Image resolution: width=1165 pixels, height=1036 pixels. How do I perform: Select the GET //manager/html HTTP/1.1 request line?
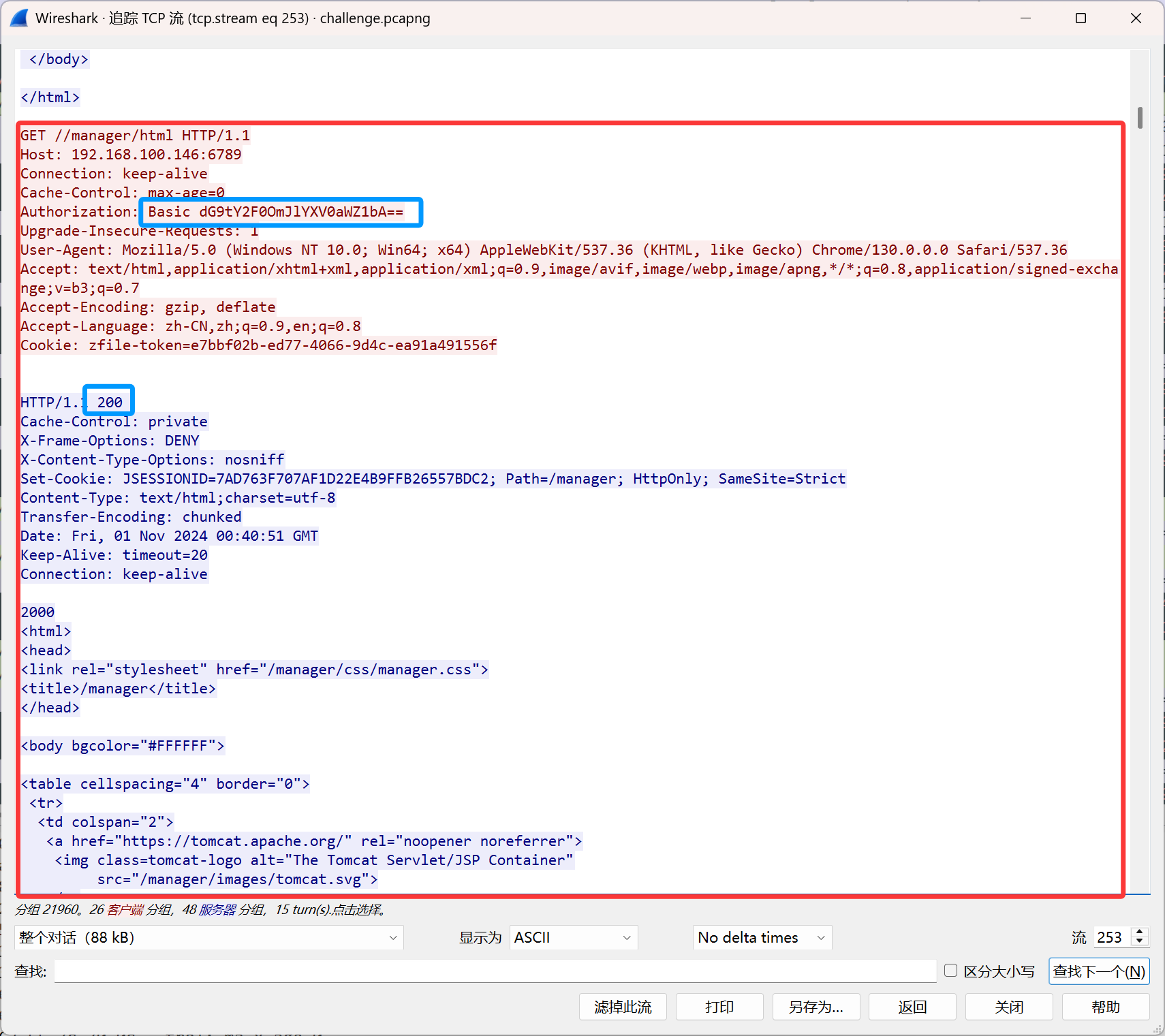point(136,136)
